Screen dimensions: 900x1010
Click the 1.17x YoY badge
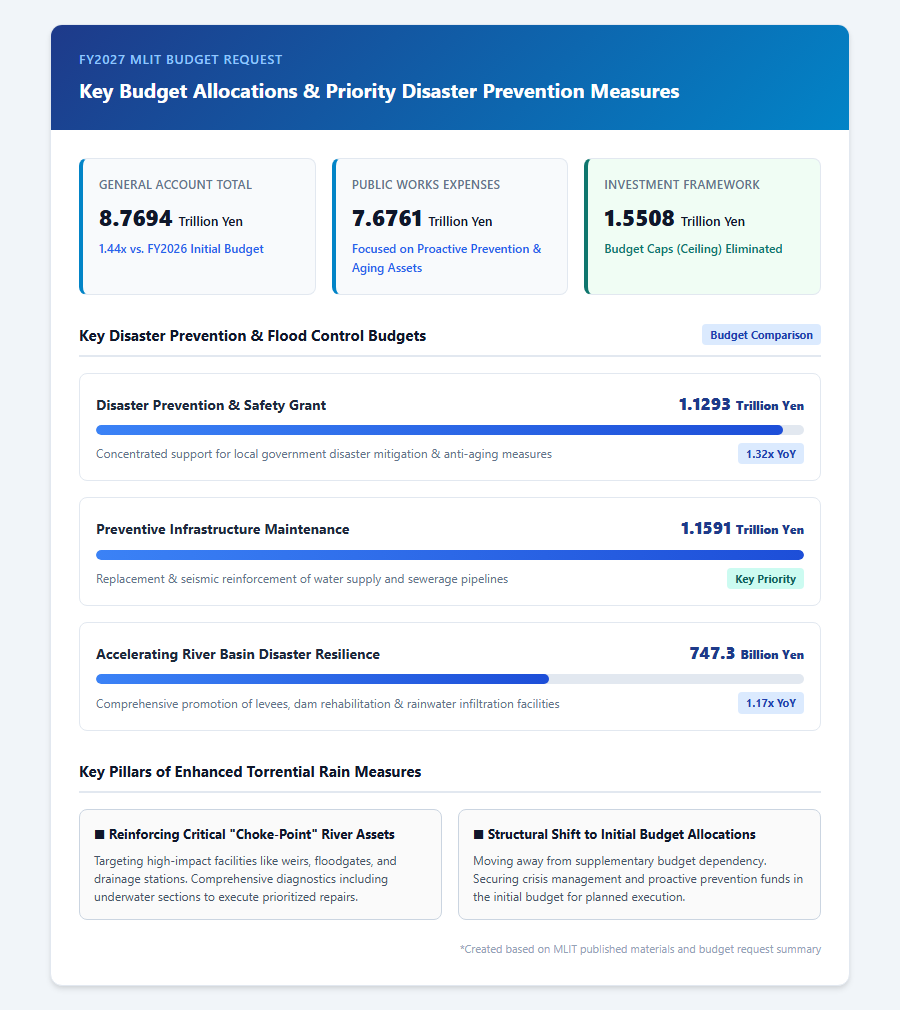[771, 703]
